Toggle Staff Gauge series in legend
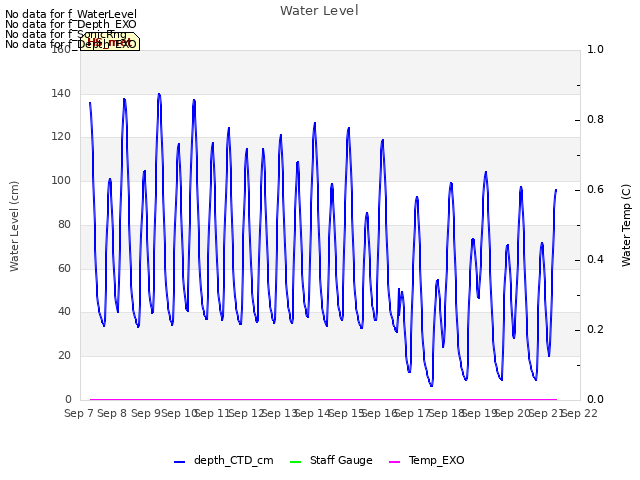This screenshot has width=640, height=480. click(331, 460)
